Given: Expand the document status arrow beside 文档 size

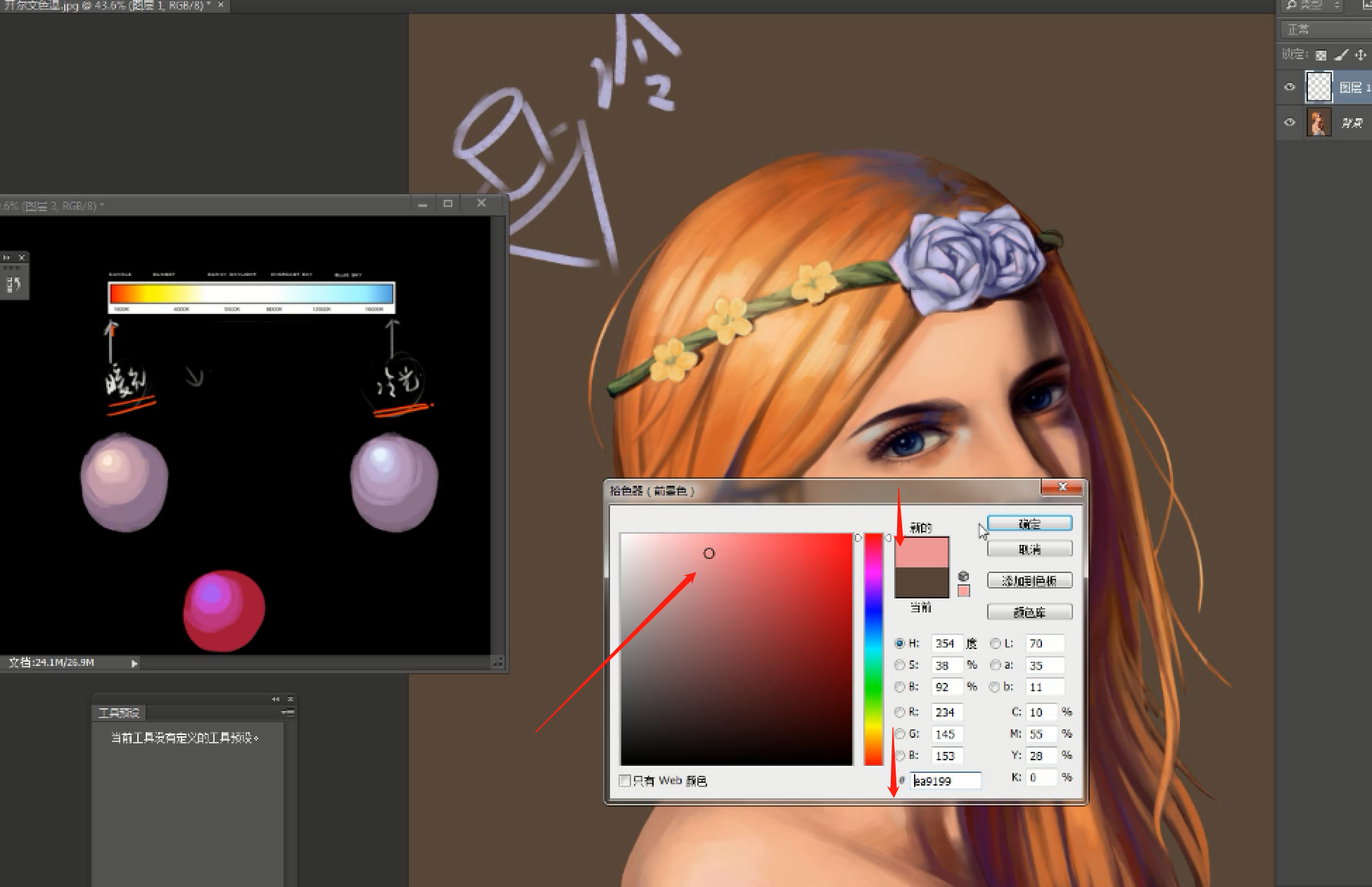Looking at the screenshot, I should 134,662.
